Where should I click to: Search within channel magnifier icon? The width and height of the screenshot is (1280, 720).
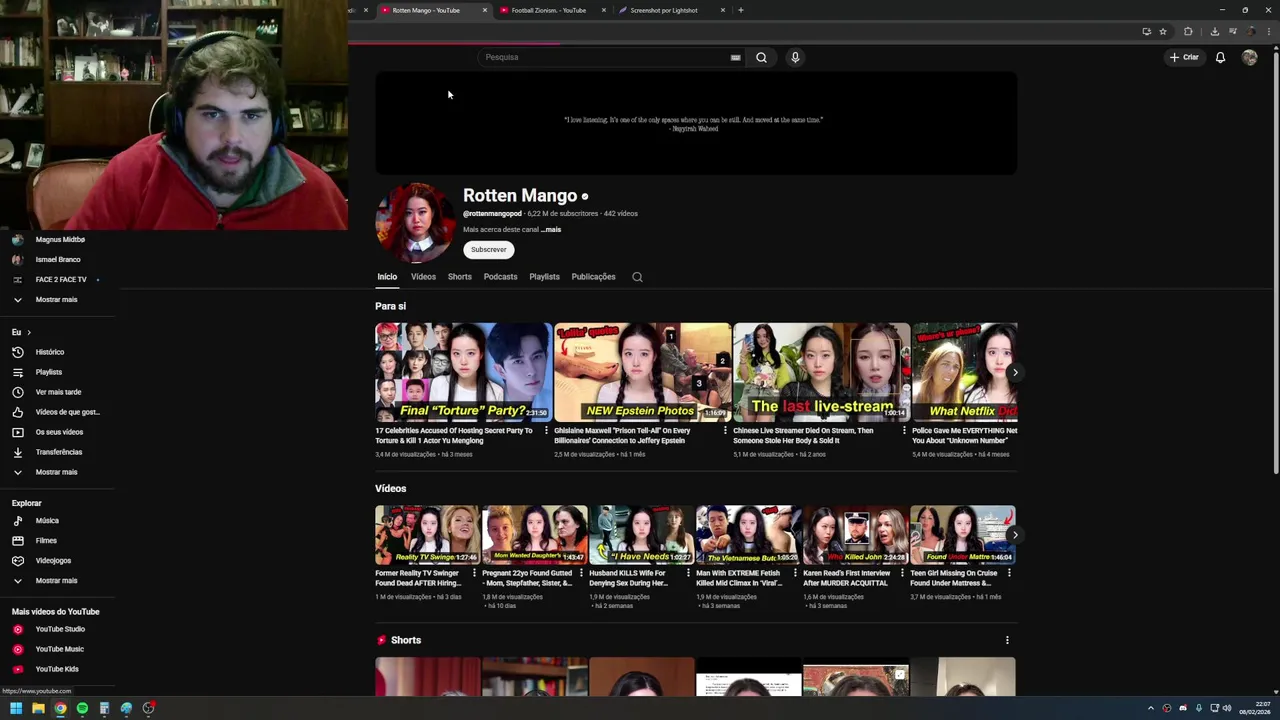click(x=637, y=277)
